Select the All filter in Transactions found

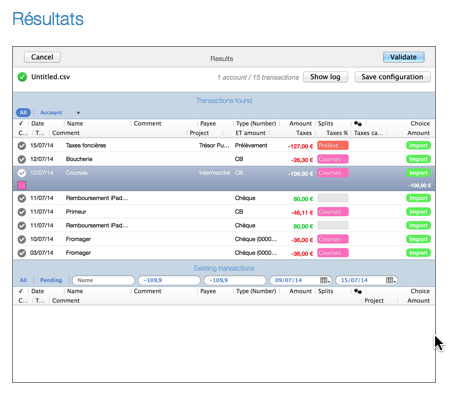(x=23, y=113)
